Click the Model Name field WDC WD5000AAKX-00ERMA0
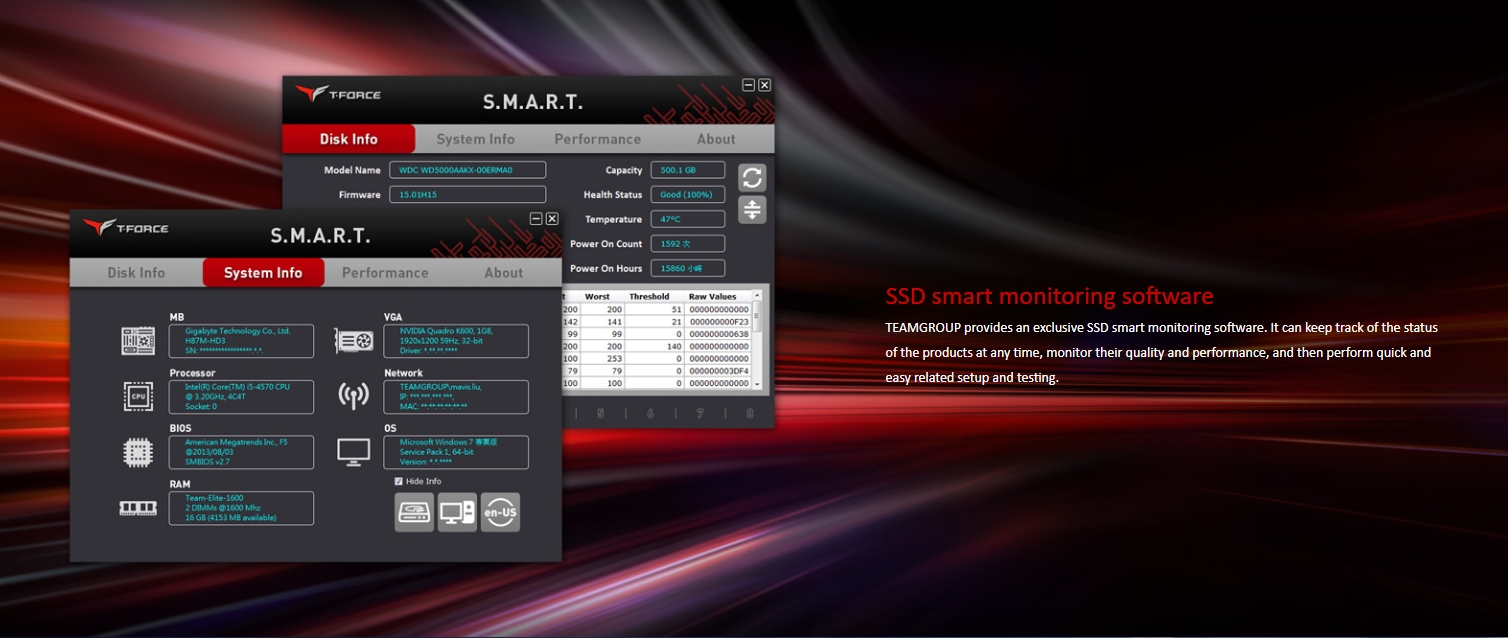 tap(468, 170)
